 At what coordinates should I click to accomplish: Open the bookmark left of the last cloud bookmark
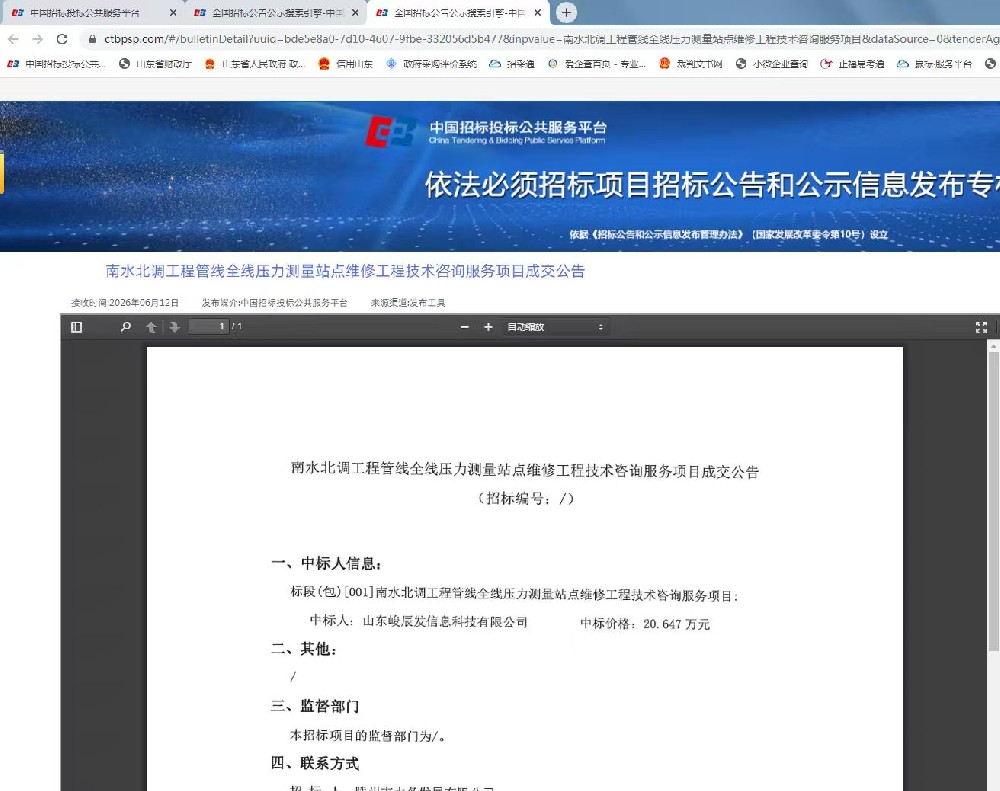[x=853, y=64]
